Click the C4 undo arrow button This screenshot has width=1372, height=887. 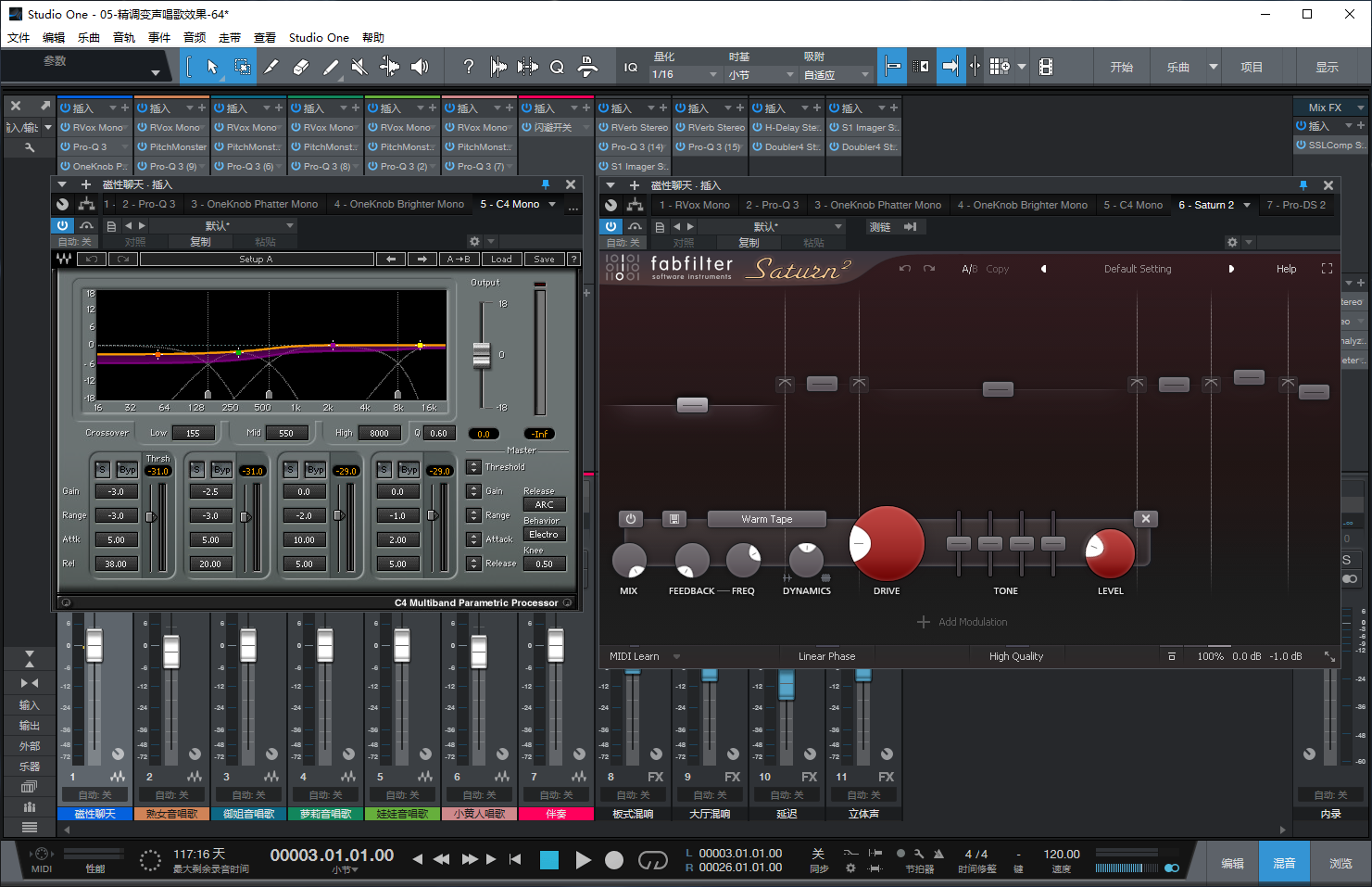click(x=92, y=260)
